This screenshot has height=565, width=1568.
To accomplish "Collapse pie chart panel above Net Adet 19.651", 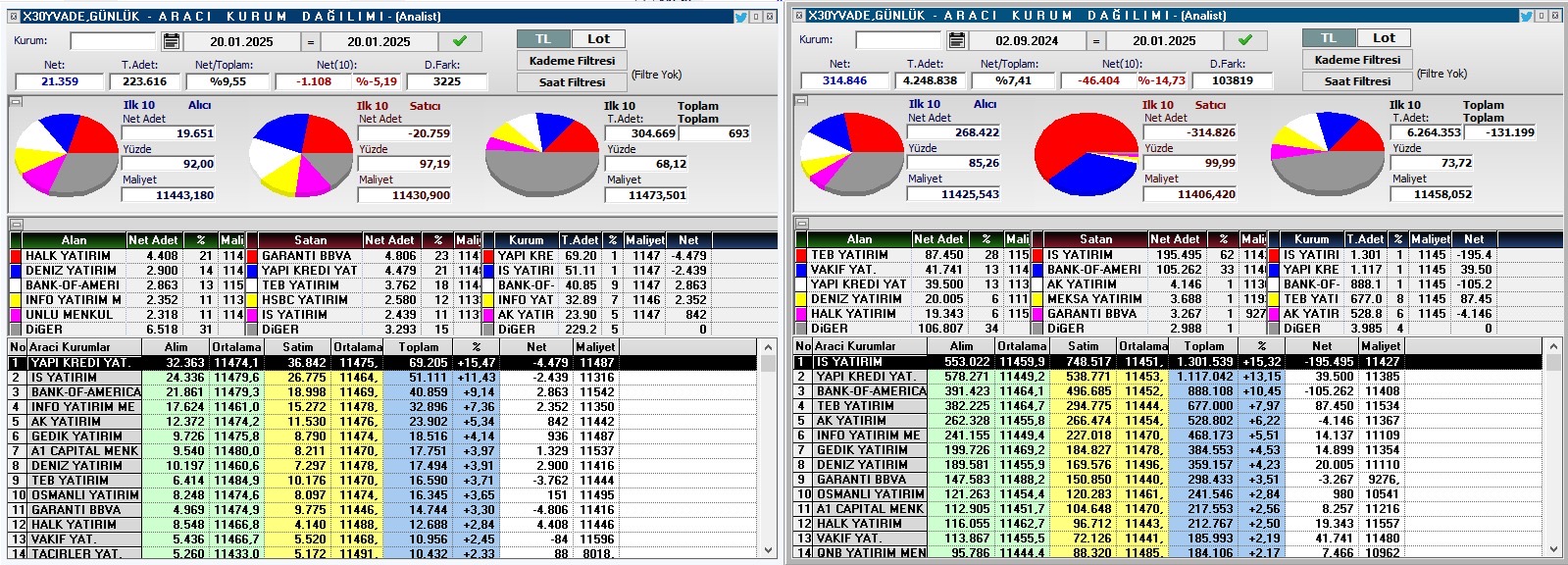I will [16, 102].
